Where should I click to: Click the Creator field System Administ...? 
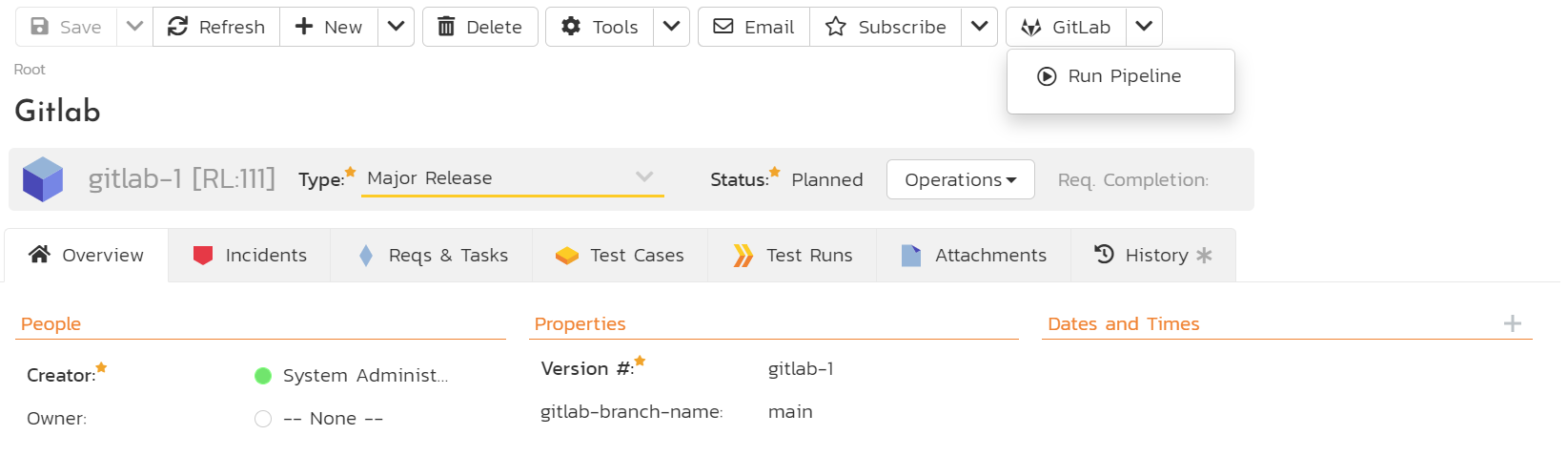tap(365, 376)
